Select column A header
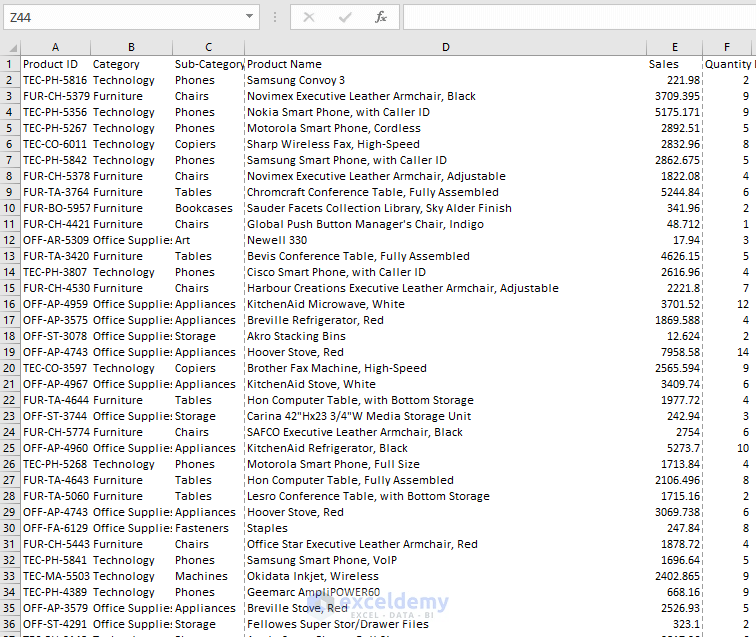Viewport: 756px width, 637px height. 55,47
